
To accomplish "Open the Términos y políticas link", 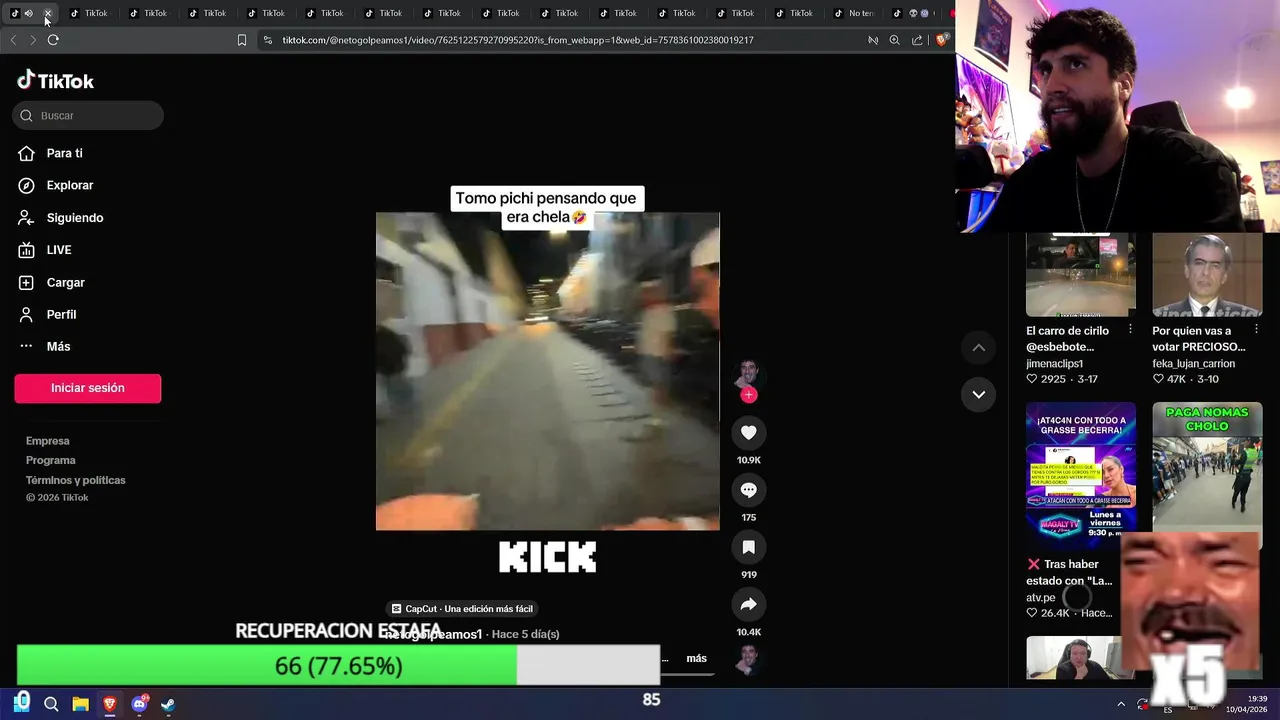I will (x=76, y=480).
